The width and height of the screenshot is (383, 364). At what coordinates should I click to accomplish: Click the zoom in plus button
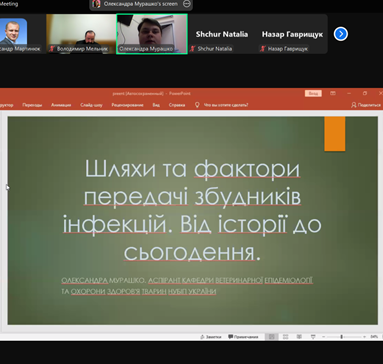click(364, 337)
